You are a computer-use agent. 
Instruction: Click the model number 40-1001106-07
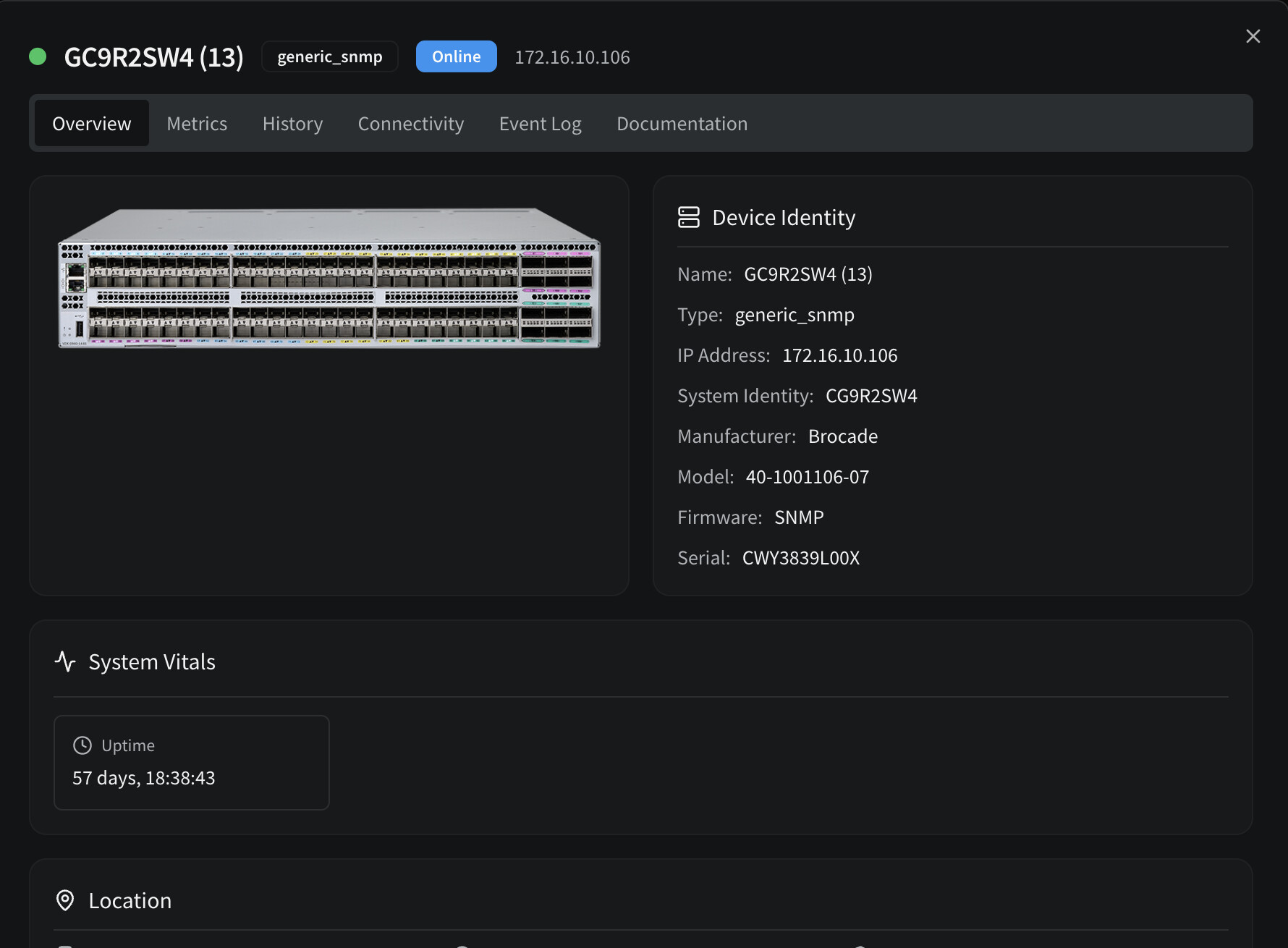[x=807, y=477]
